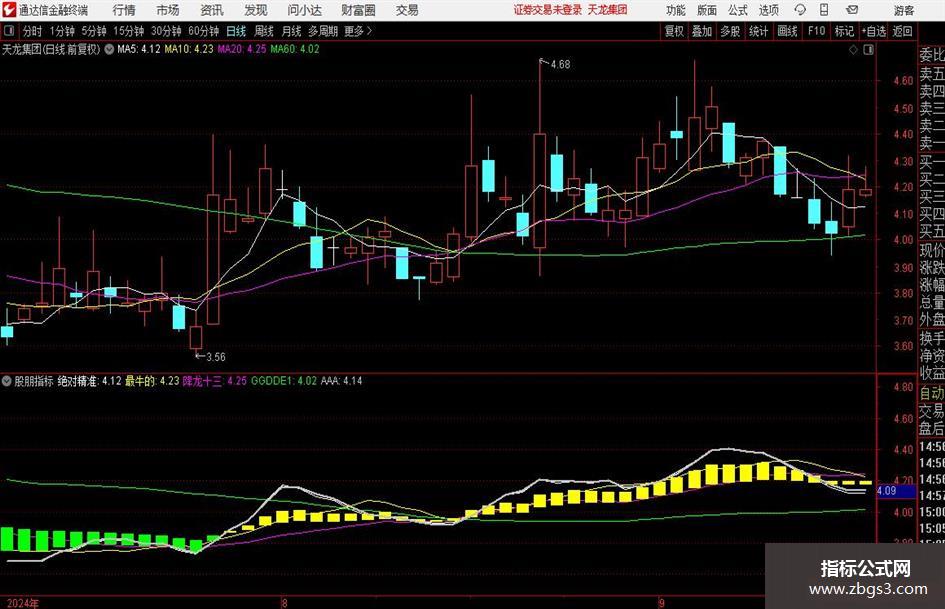Open the headset customer service icon

pos(799,10)
